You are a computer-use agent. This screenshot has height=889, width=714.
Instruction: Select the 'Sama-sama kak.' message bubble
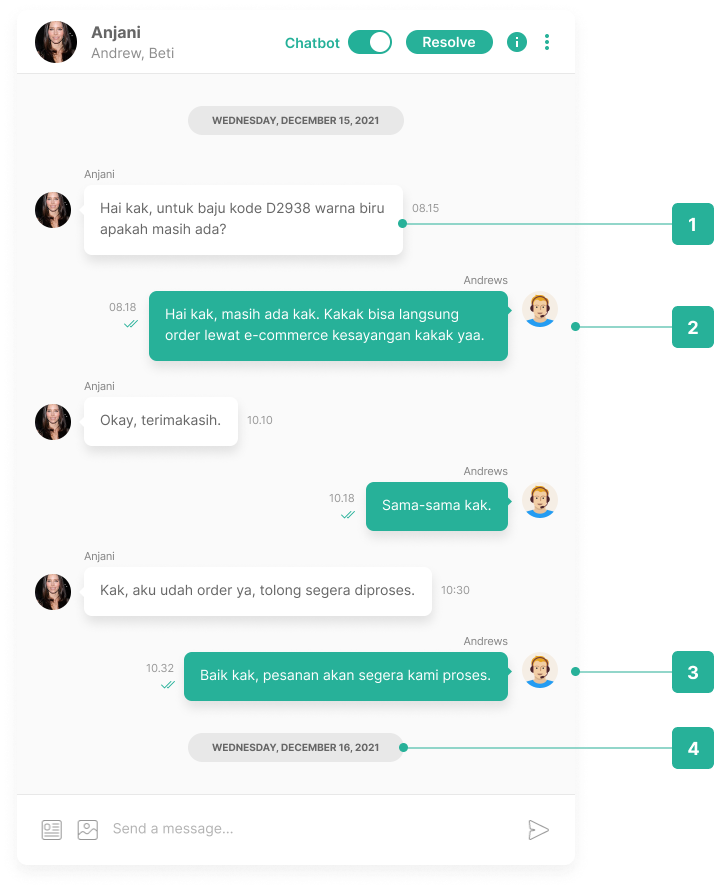(437, 506)
